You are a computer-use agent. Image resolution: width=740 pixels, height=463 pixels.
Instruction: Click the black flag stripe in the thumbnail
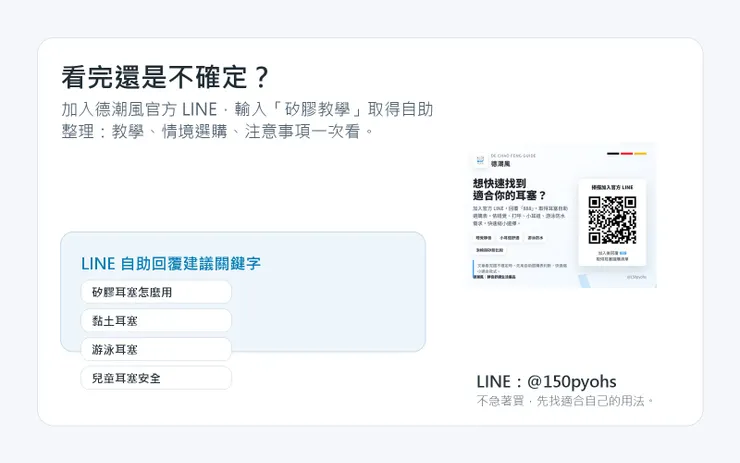[x=613, y=153]
